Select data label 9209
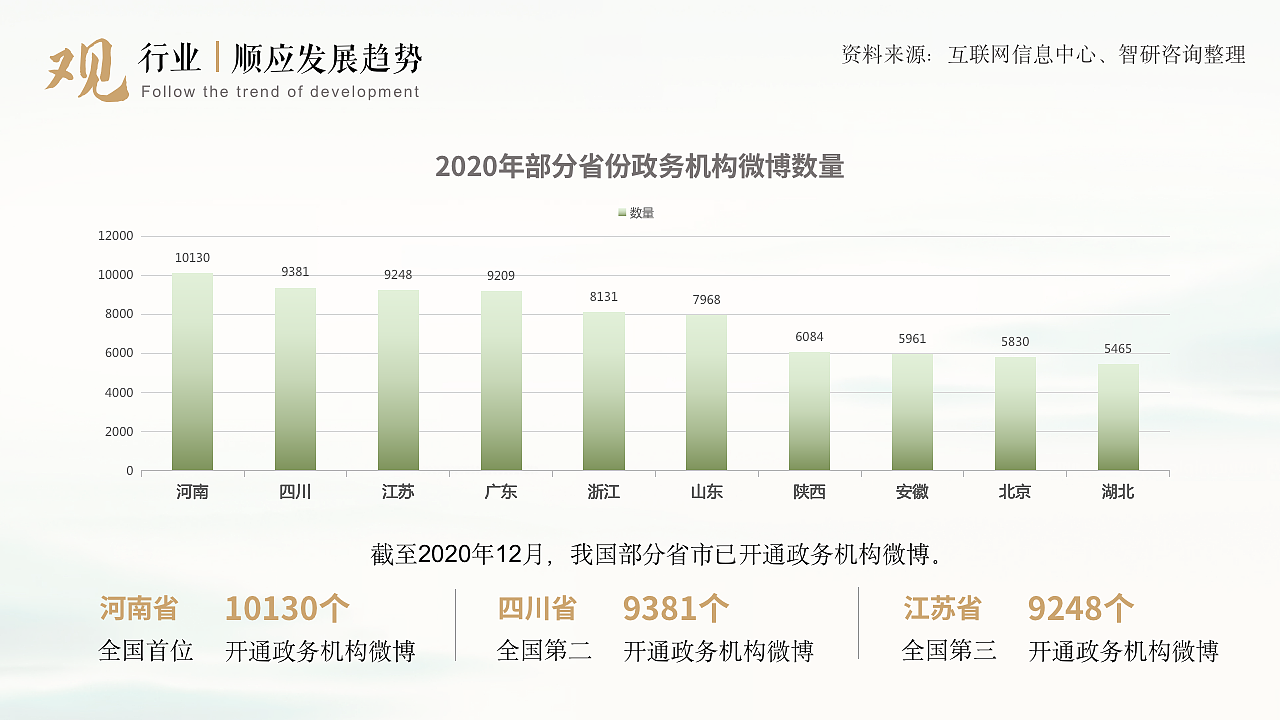The image size is (1280, 720). click(501, 276)
